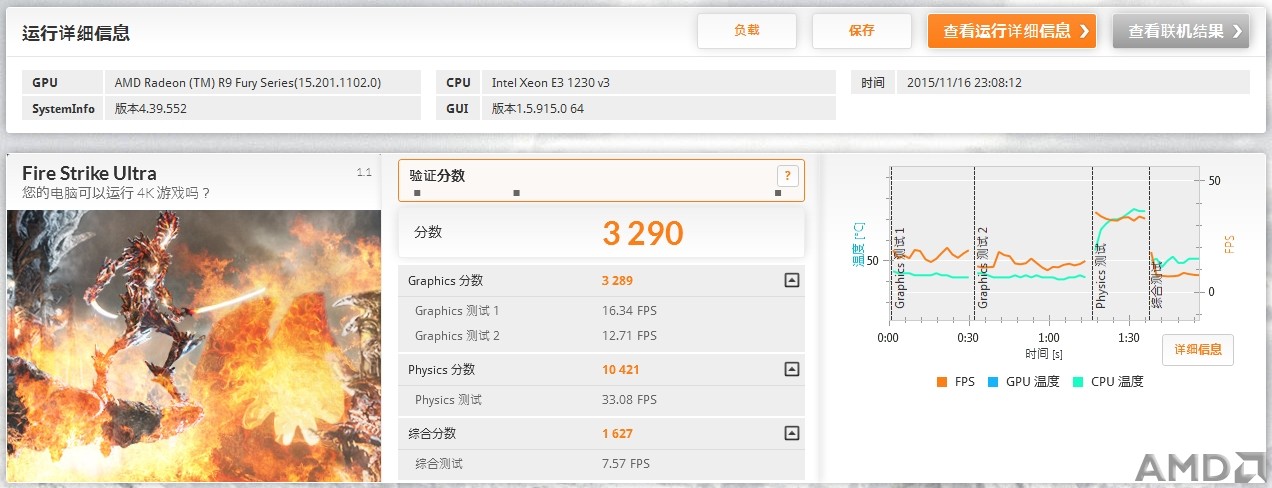Viewport: 1272px width, 488px height.
Task: Click Physics score value 10 421
Action: (x=620, y=370)
